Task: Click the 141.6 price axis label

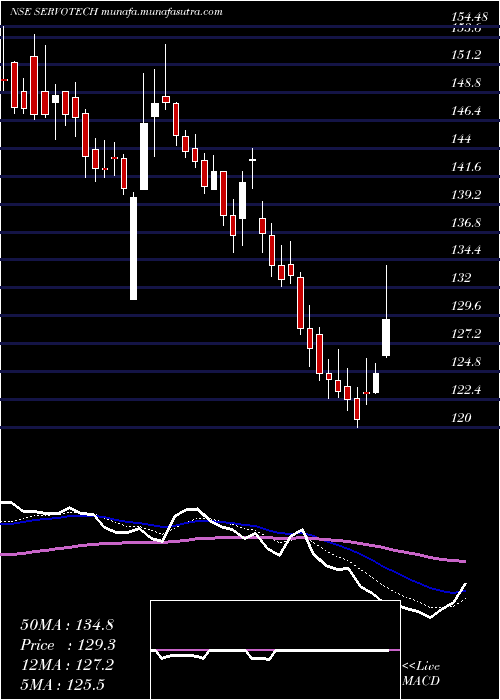Action: [466, 167]
